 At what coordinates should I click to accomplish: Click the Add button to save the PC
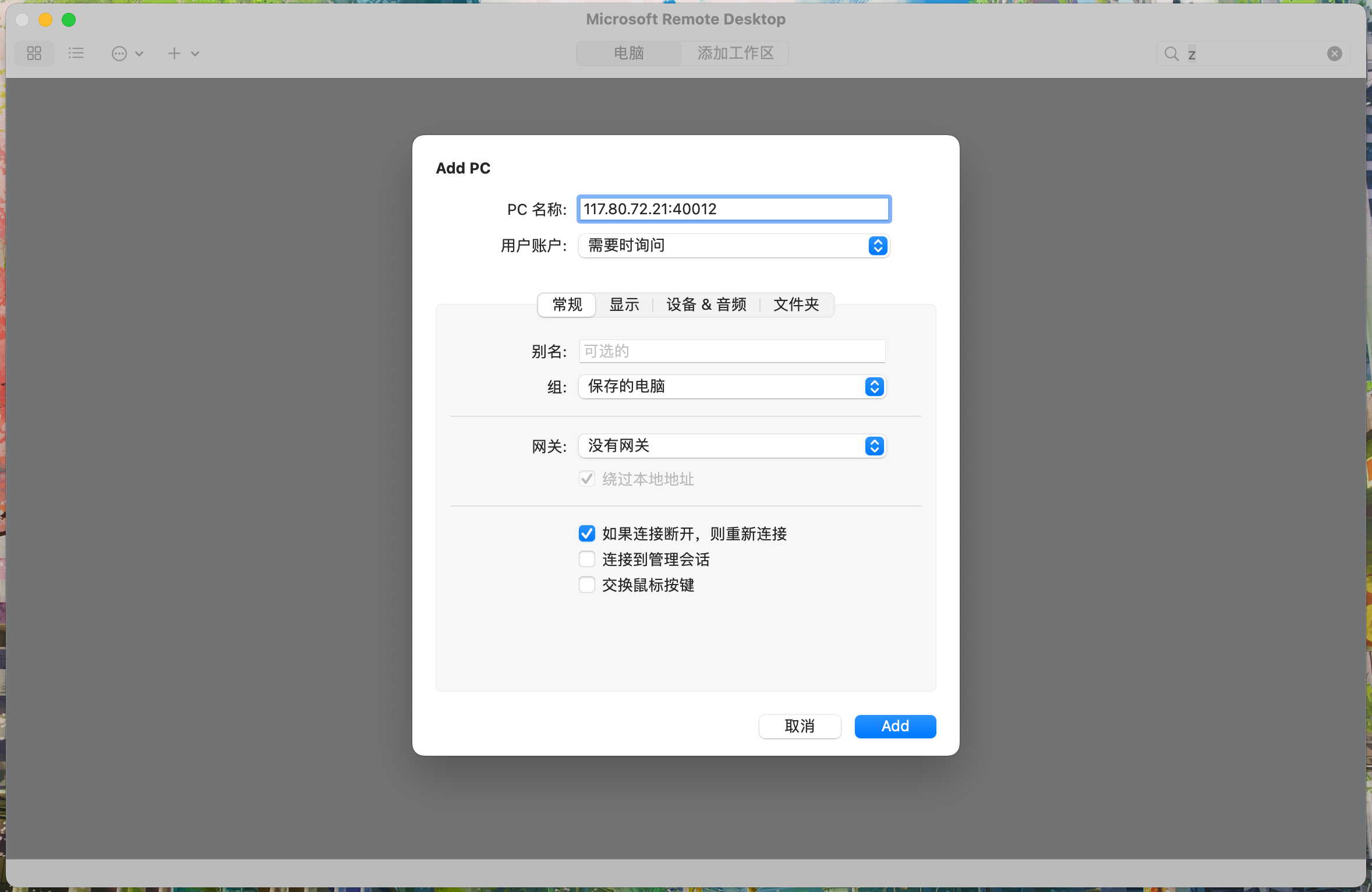click(x=894, y=726)
